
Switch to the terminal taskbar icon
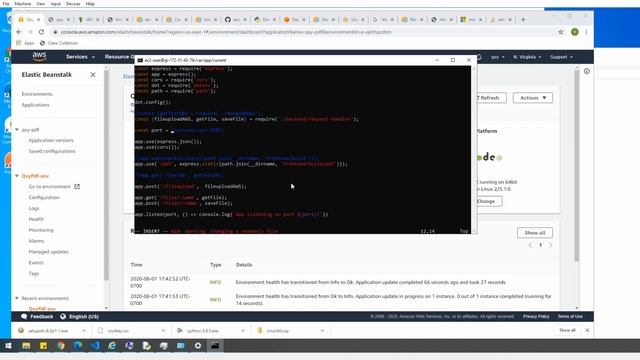(215, 346)
